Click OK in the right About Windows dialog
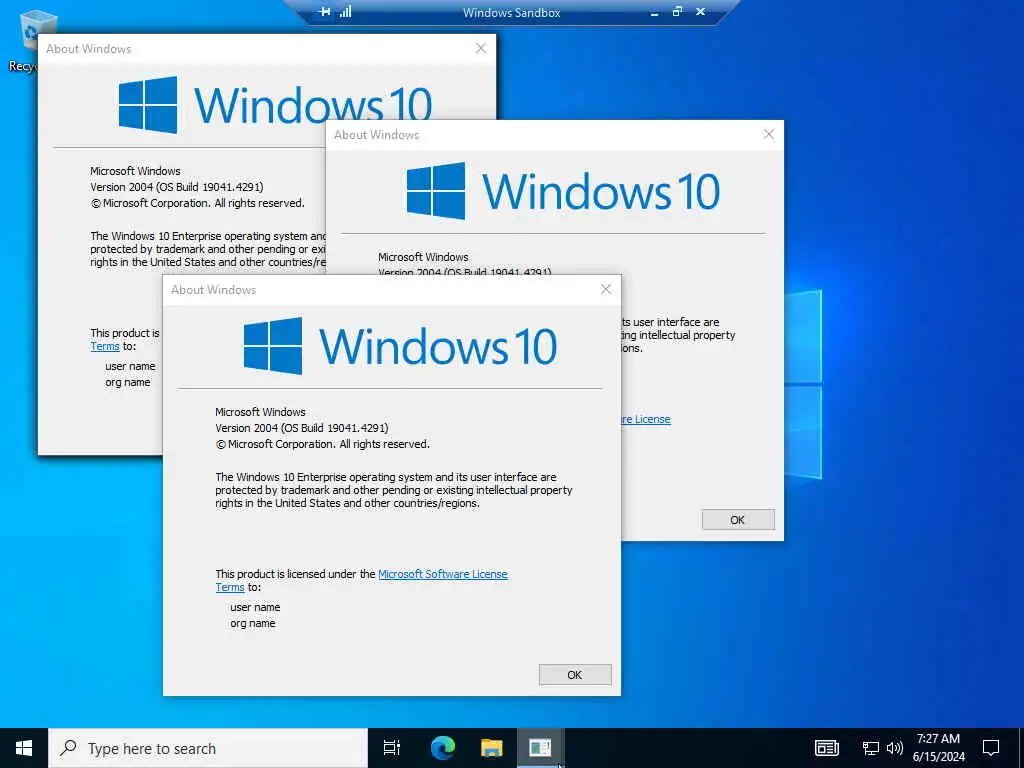Image resolution: width=1024 pixels, height=768 pixels. [x=738, y=520]
